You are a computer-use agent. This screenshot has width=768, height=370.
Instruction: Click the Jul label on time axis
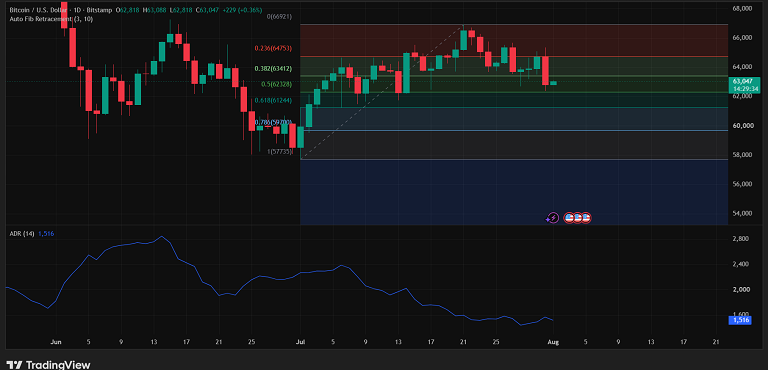coord(300,342)
